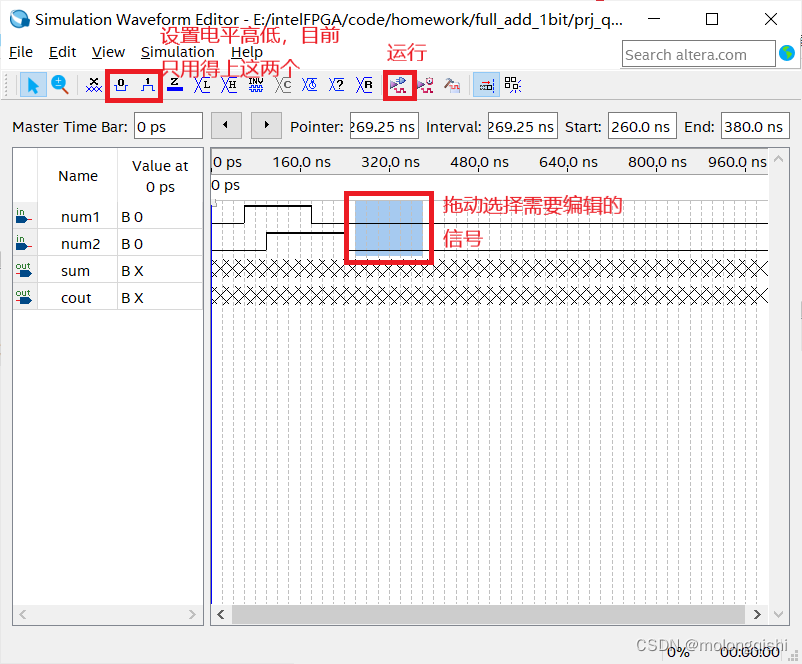802x664 pixels.
Task: Invert the selected waveform (INV)
Action: point(256,85)
